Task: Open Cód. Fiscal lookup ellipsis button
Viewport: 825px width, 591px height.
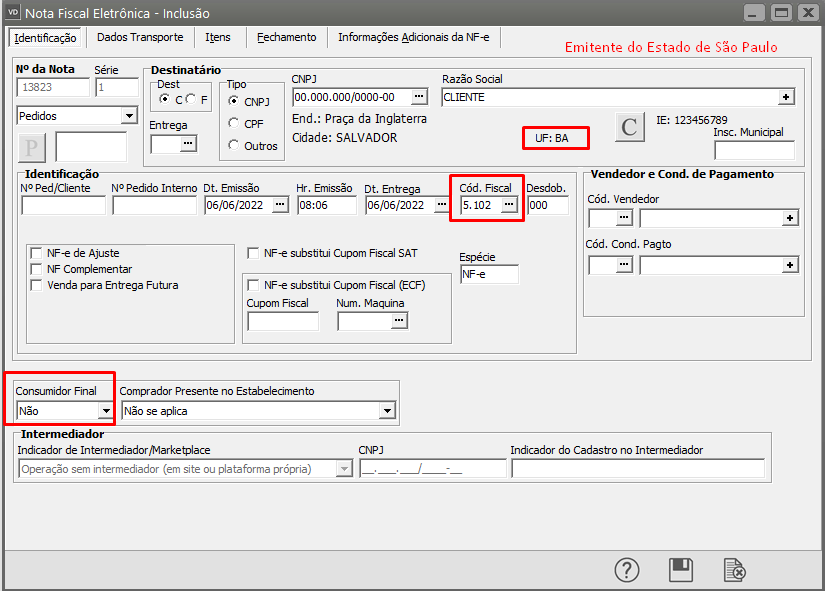Action: [509, 205]
